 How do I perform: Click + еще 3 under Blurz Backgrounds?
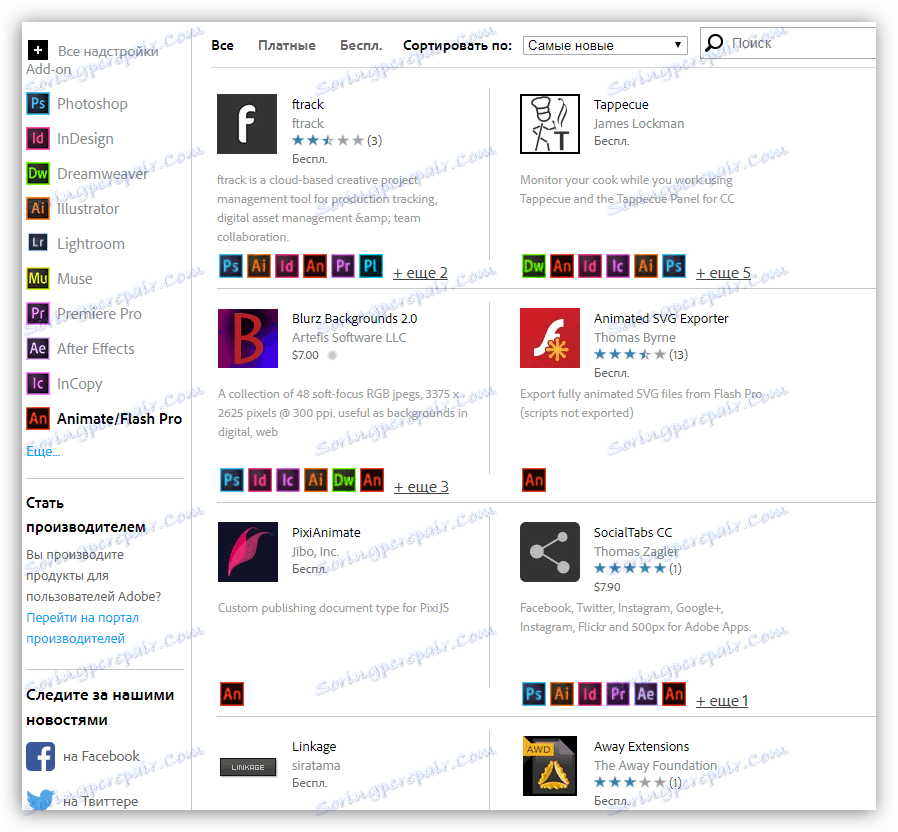[x=422, y=487]
